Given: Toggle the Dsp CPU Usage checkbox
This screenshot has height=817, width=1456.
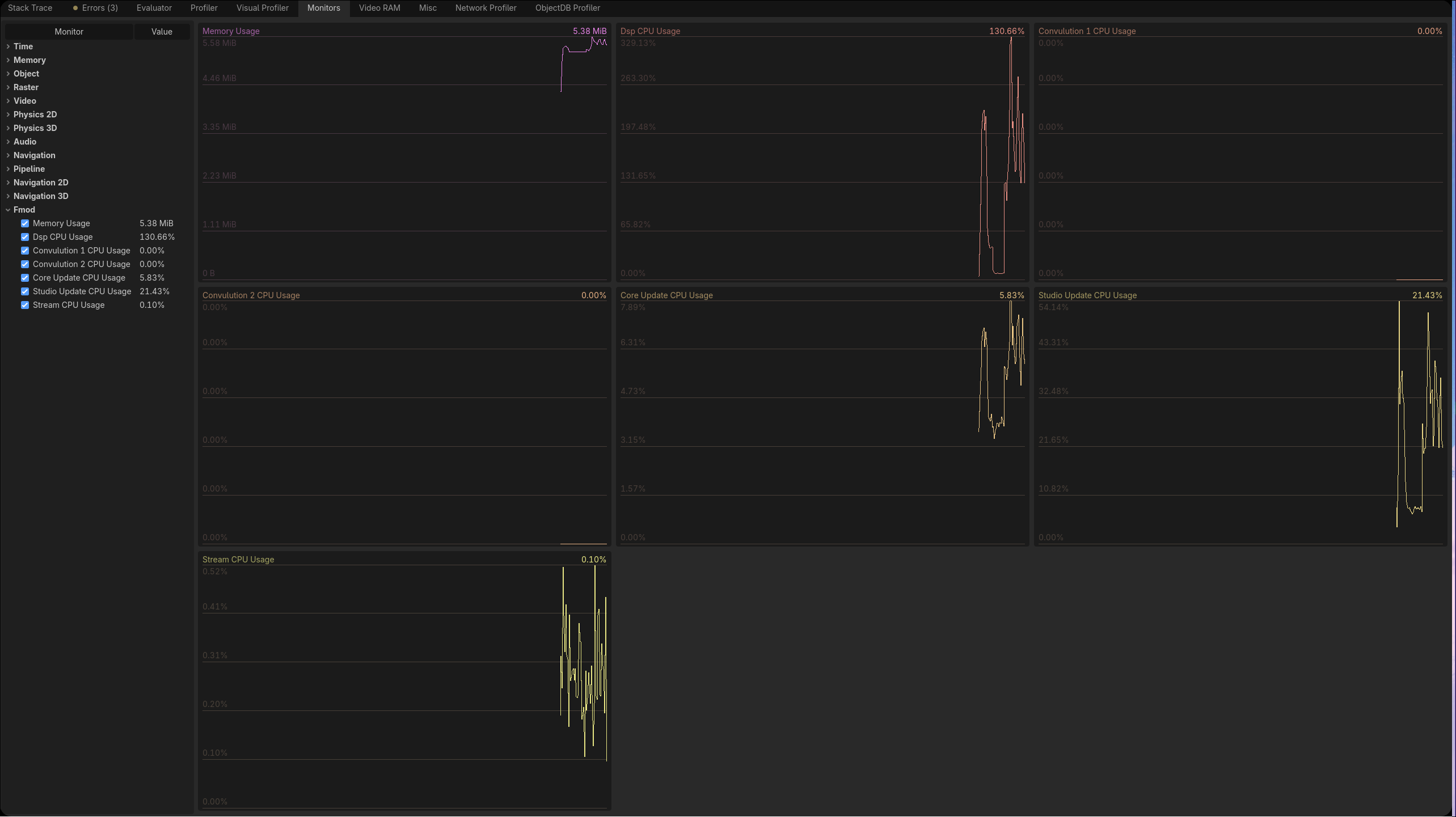Looking at the screenshot, I should (25, 237).
